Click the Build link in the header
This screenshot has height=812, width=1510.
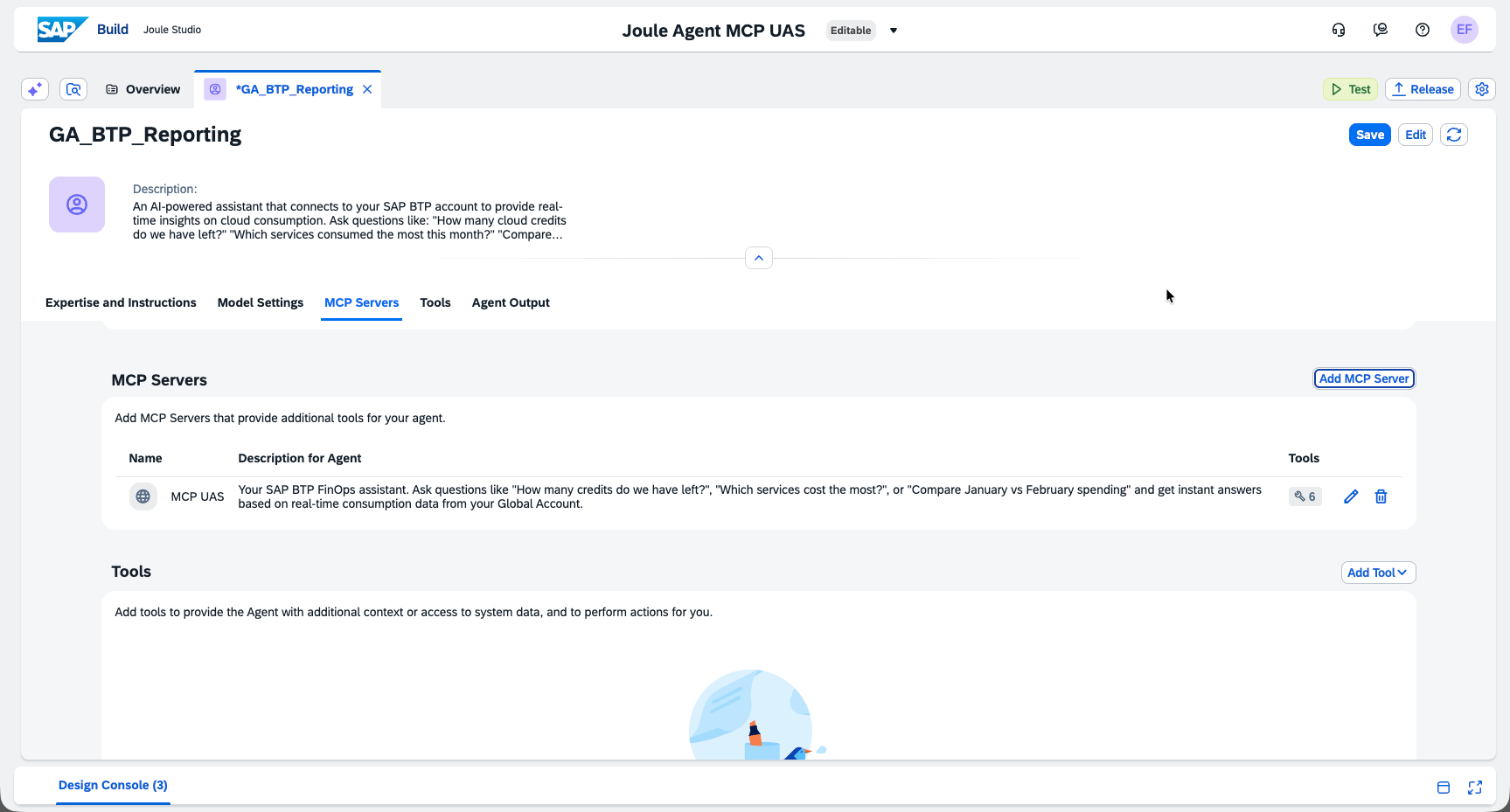click(113, 29)
